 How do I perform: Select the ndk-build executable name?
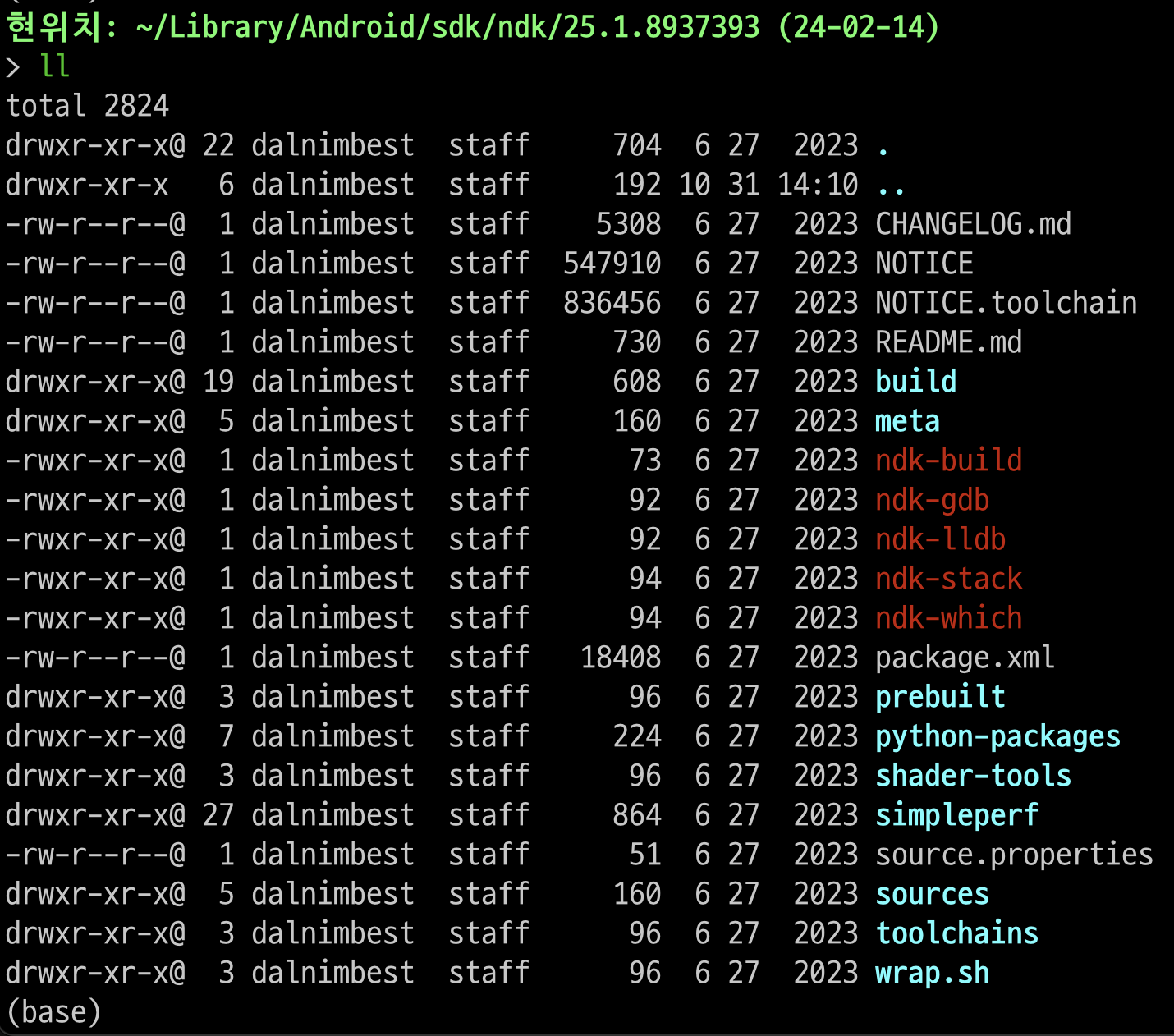(x=948, y=461)
